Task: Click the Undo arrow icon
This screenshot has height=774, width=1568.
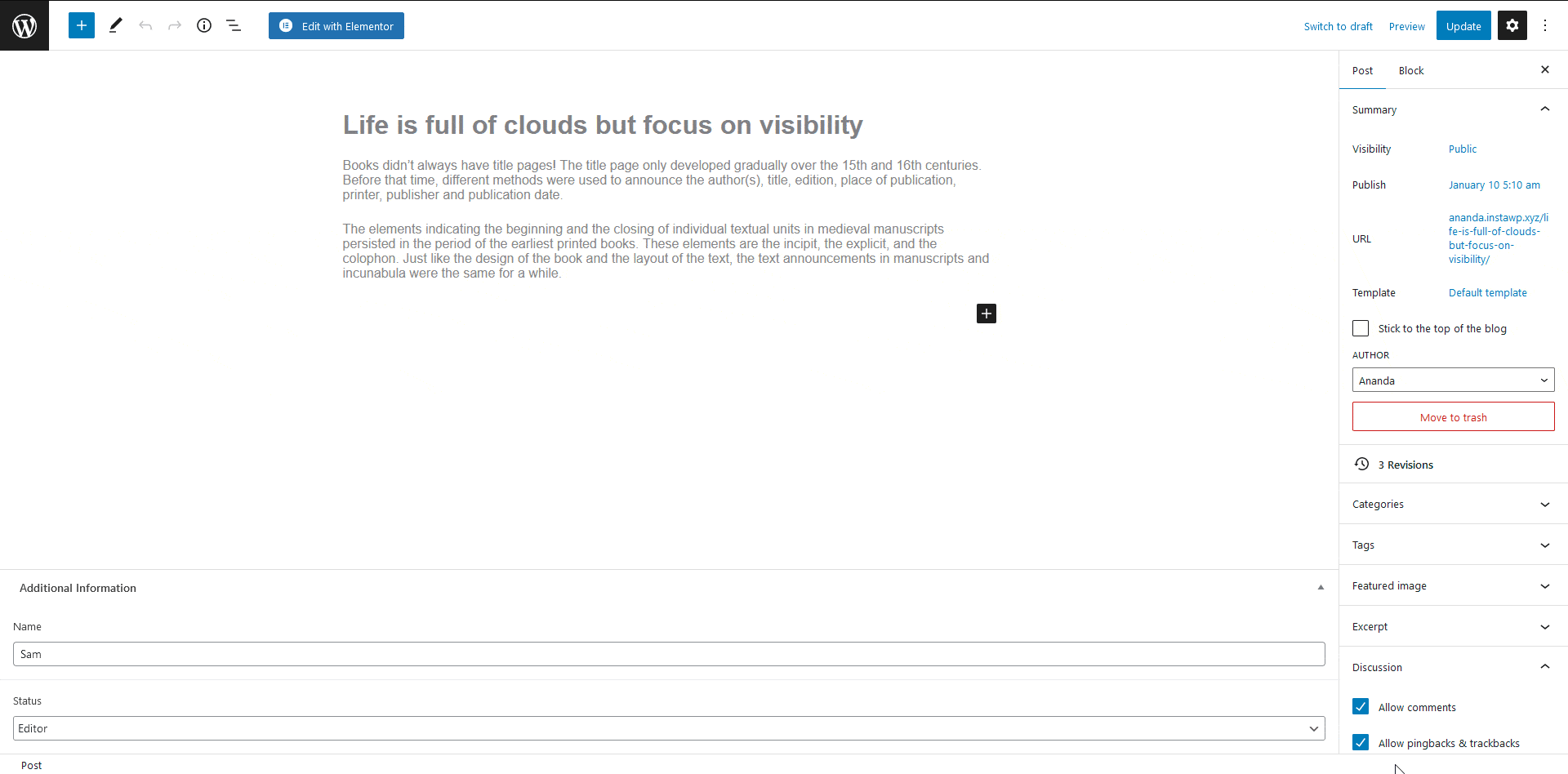Action: coord(145,25)
